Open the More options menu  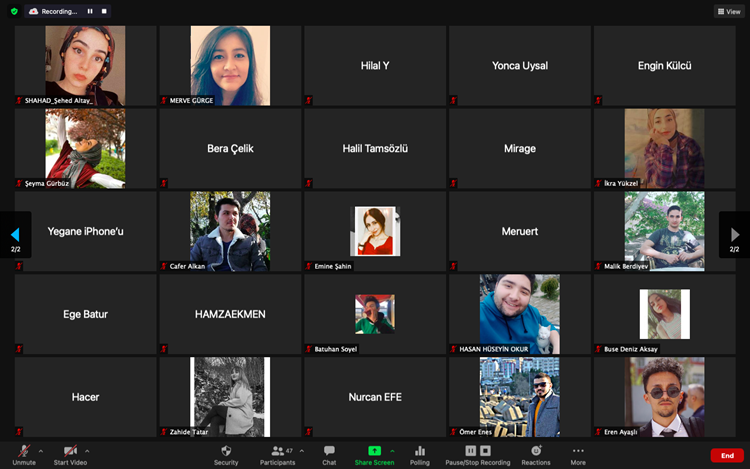(x=578, y=454)
